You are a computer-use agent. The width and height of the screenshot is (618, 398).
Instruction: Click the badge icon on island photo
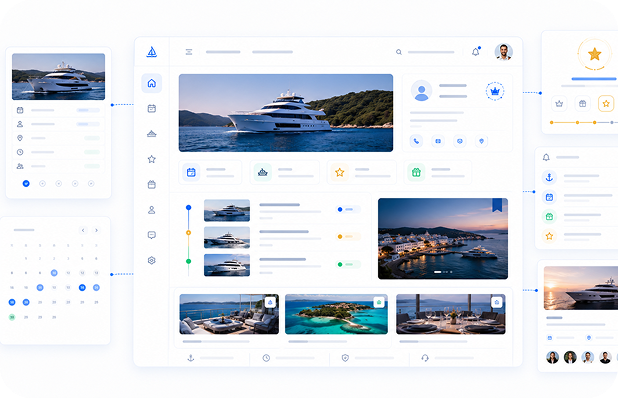(x=379, y=302)
